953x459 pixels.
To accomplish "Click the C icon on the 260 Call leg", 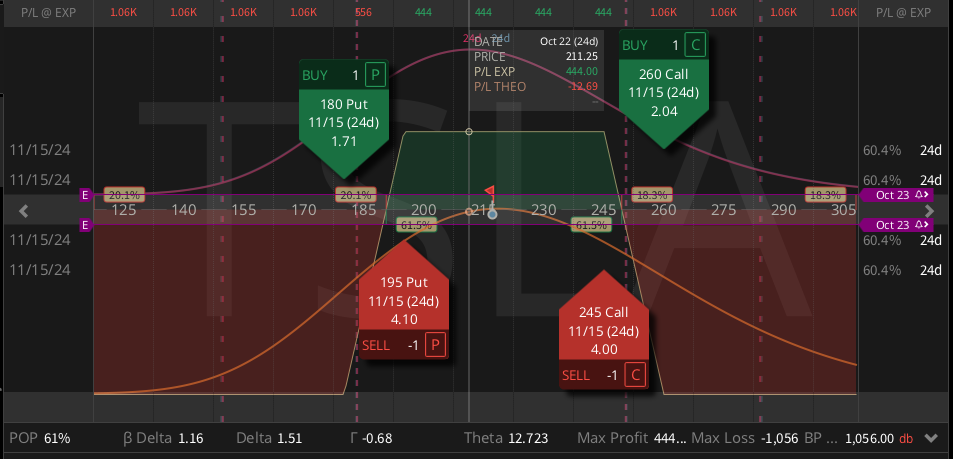I will point(695,45).
